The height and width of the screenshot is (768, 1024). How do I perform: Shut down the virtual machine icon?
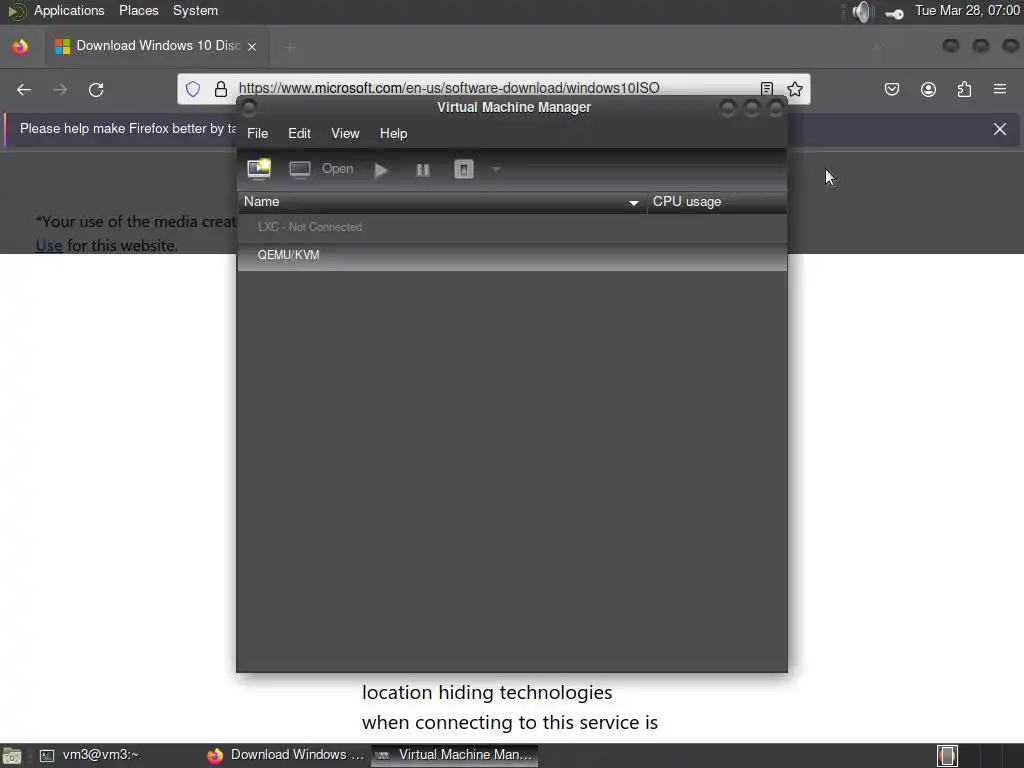[x=464, y=170]
